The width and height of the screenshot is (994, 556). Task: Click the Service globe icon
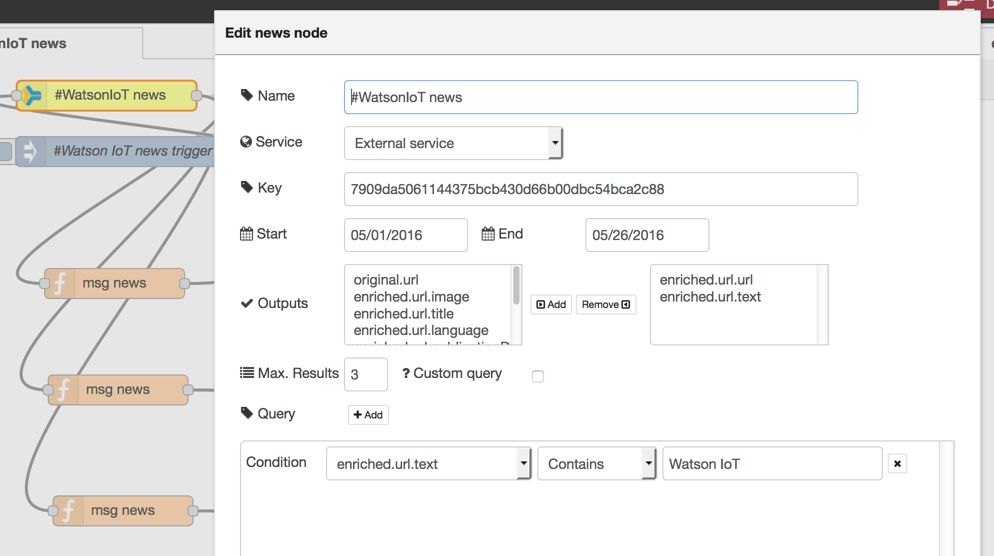tap(246, 142)
